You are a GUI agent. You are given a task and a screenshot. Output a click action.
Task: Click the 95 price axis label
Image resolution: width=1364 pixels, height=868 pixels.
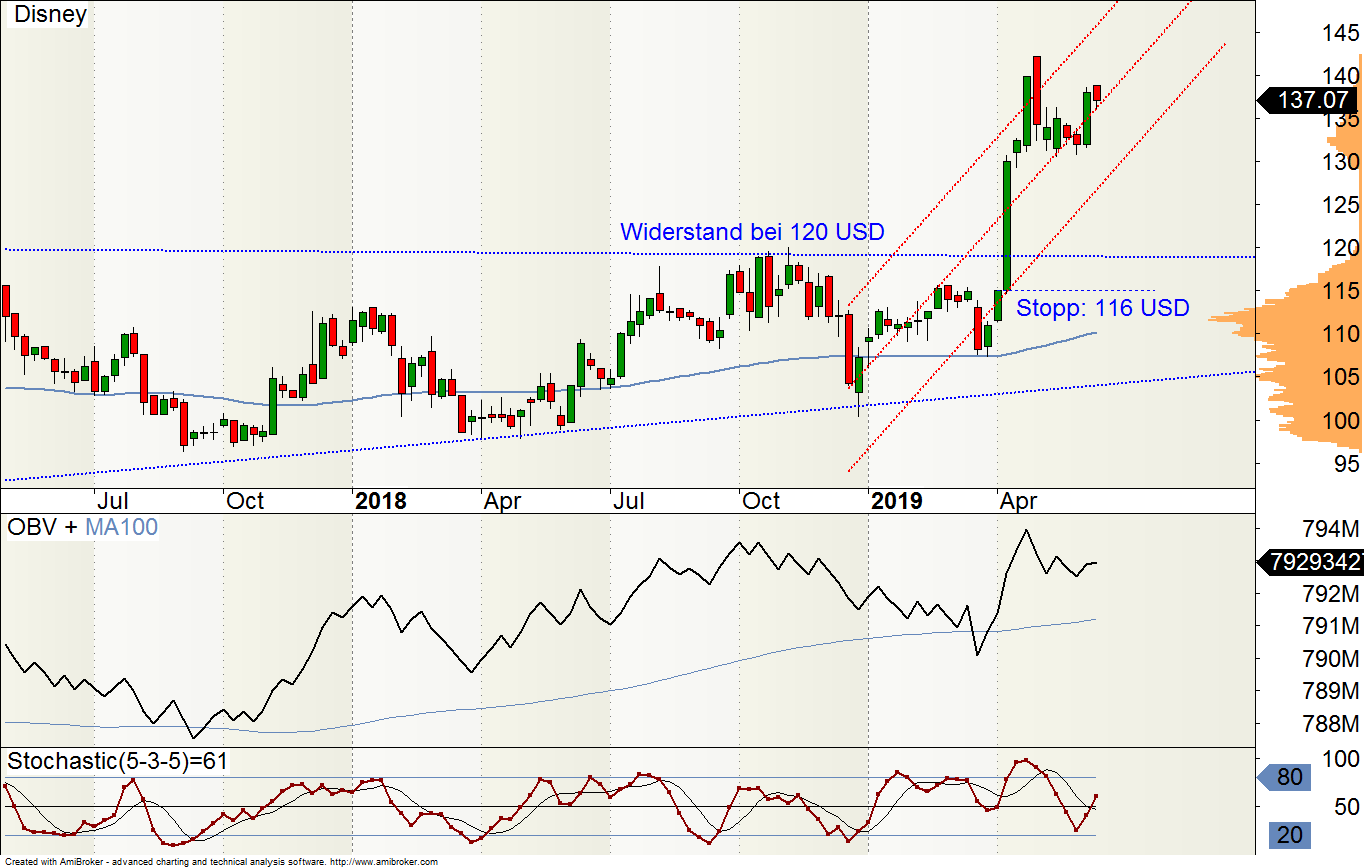(1345, 463)
